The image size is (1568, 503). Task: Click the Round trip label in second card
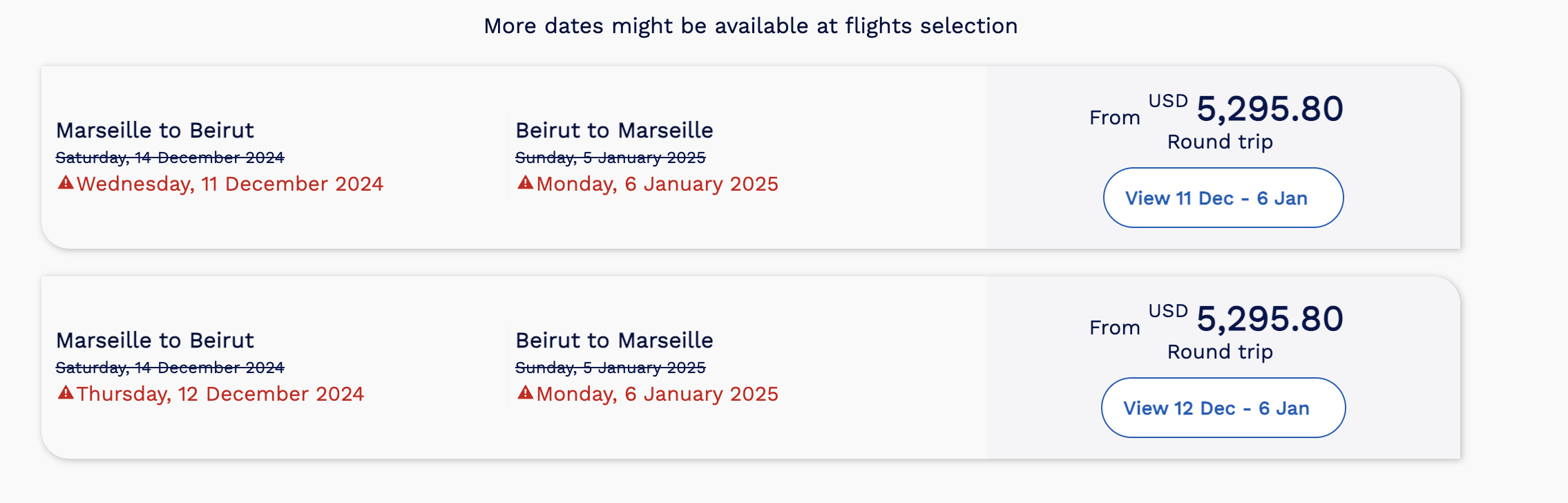[1219, 352]
